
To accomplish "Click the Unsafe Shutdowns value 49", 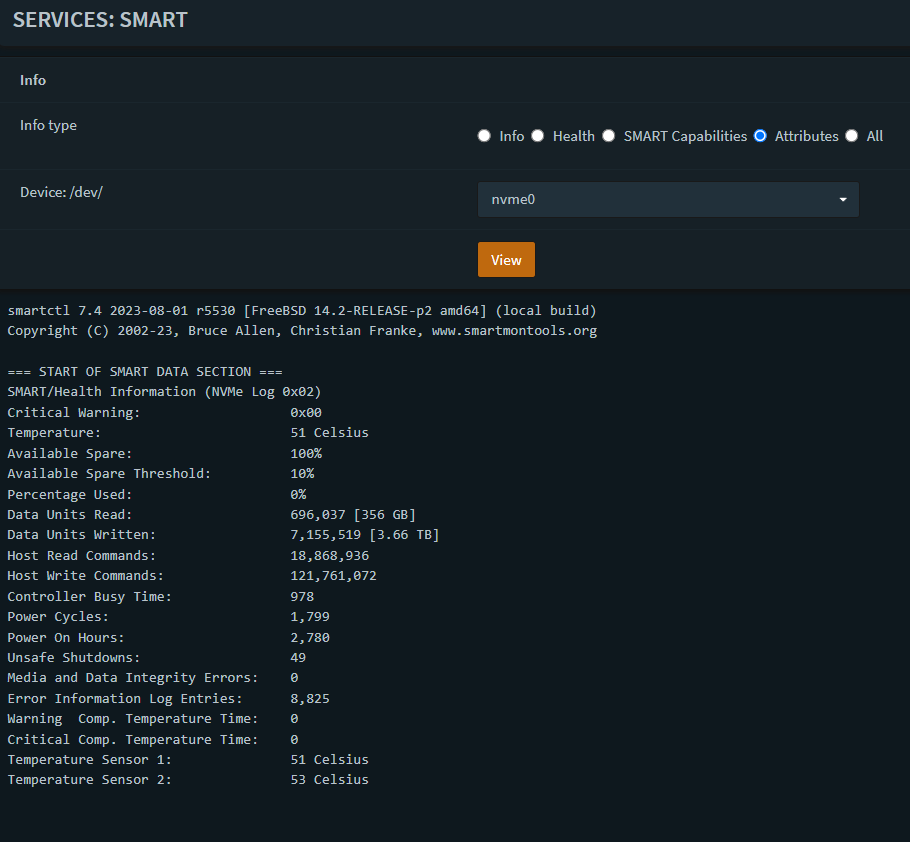I will (x=298, y=657).
